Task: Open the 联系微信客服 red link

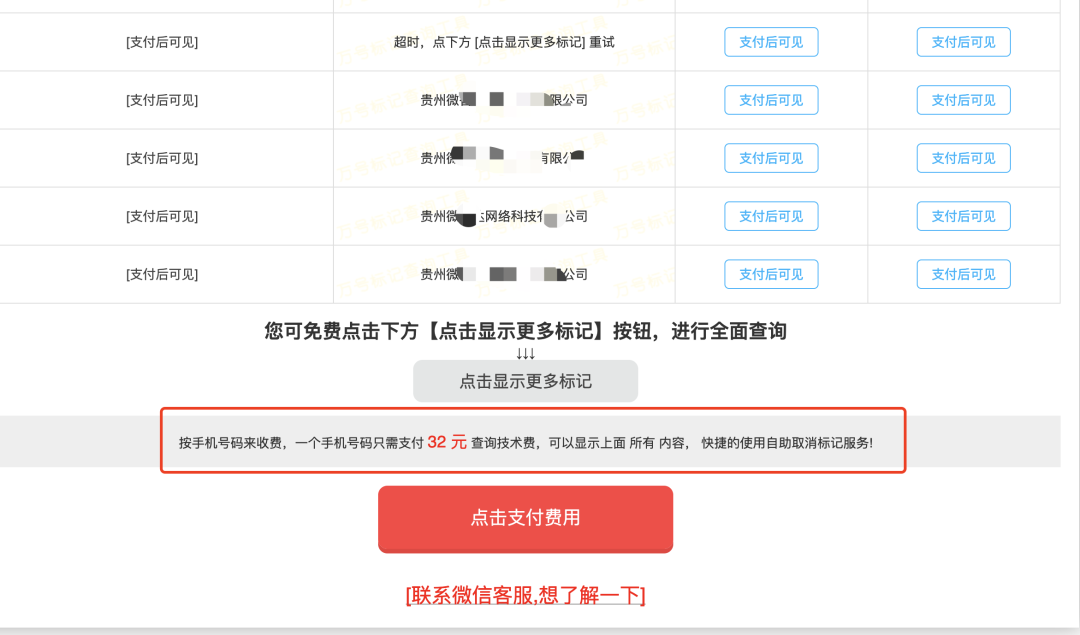Action: click(526, 595)
